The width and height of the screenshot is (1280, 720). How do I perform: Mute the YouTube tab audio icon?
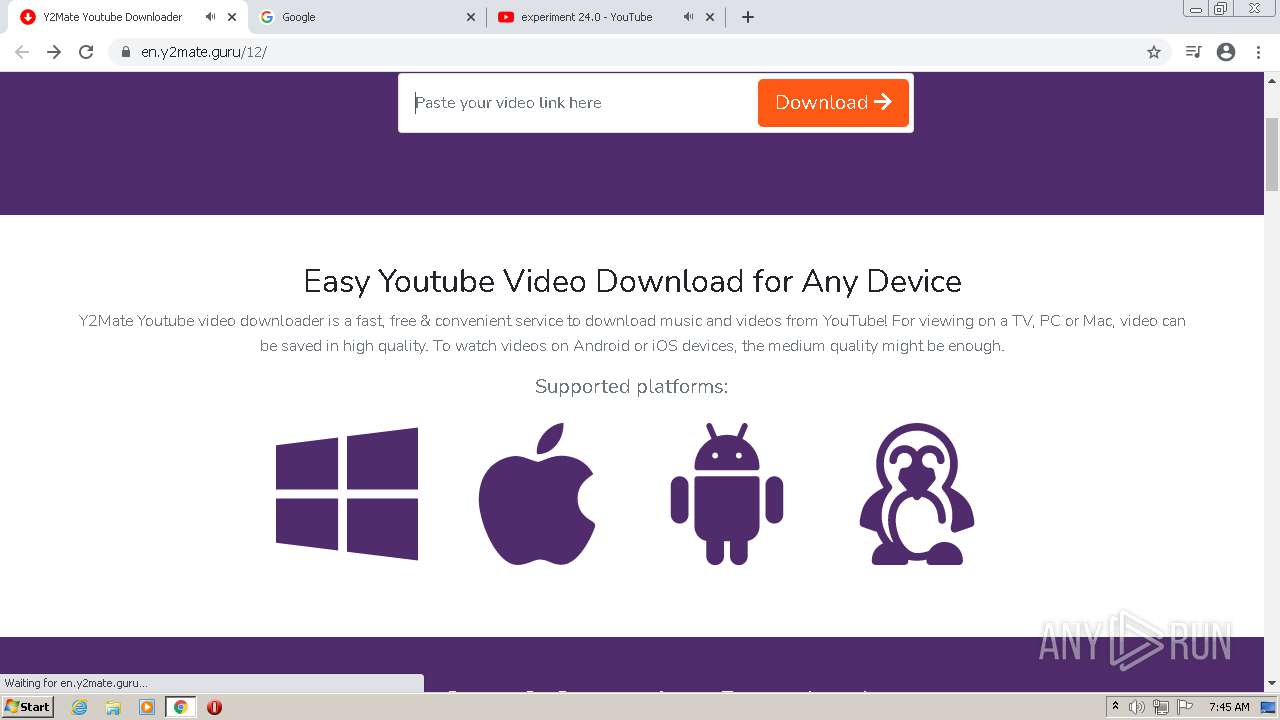pos(688,17)
